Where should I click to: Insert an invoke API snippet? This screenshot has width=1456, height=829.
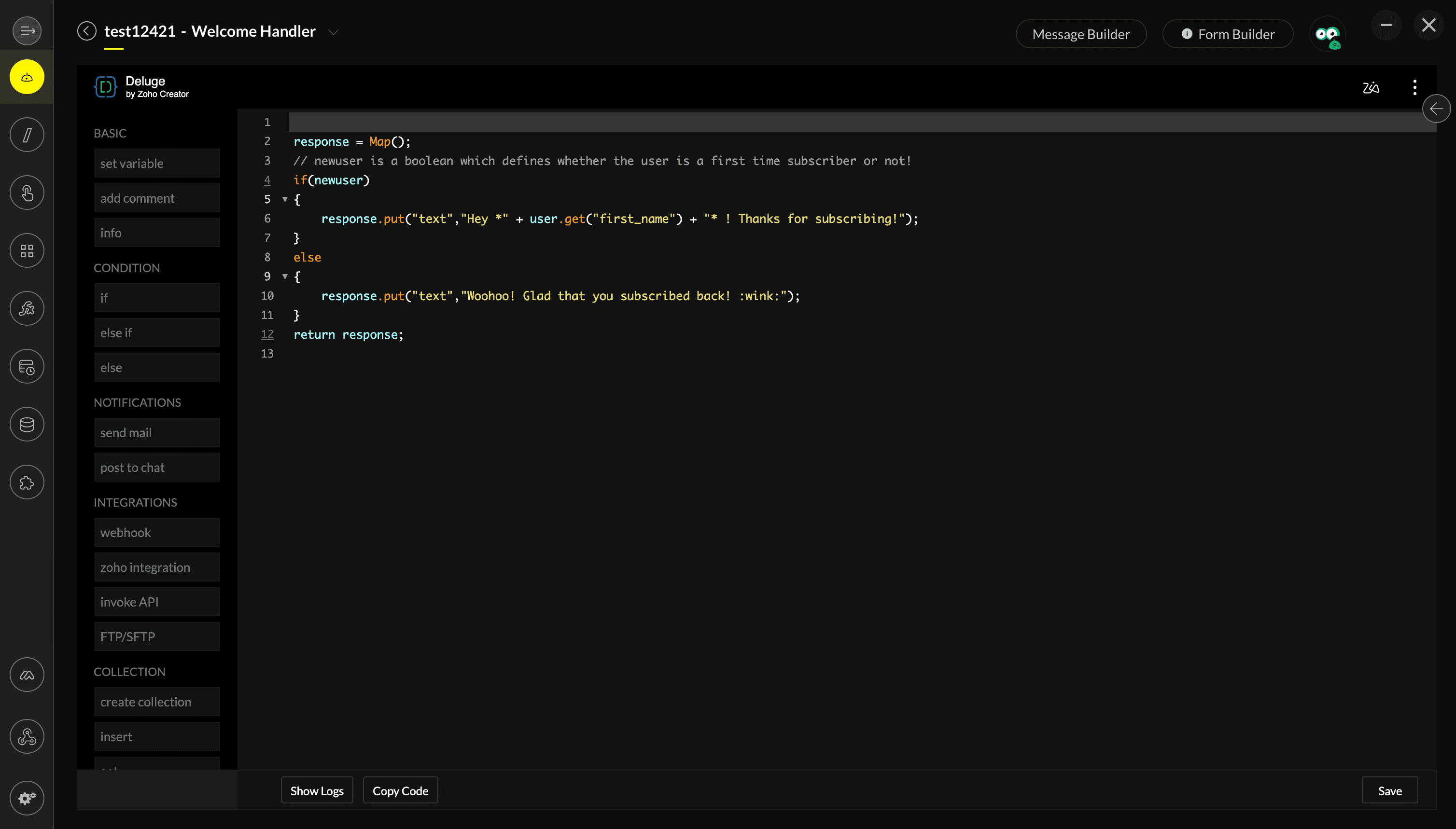pos(157,602)
